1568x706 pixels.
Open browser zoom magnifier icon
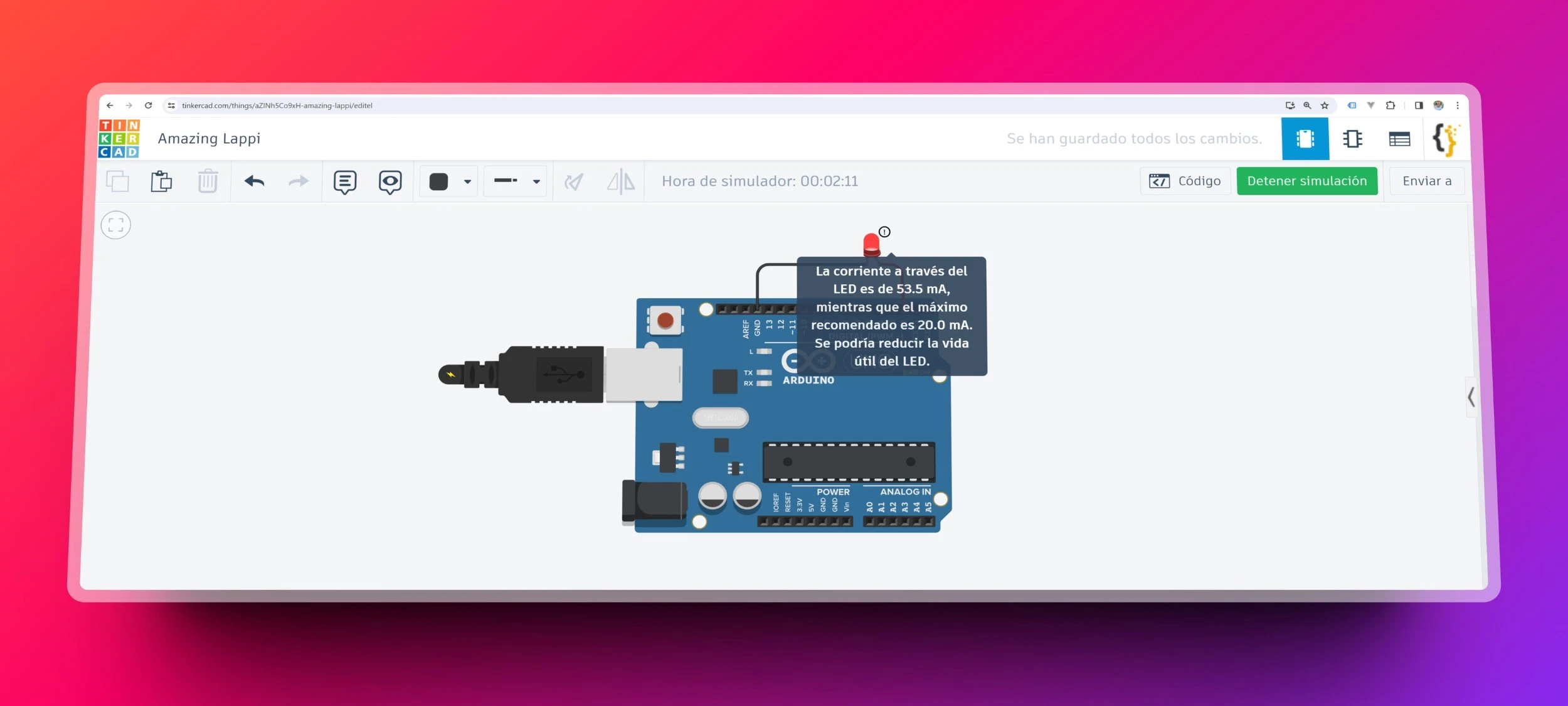1307,105
